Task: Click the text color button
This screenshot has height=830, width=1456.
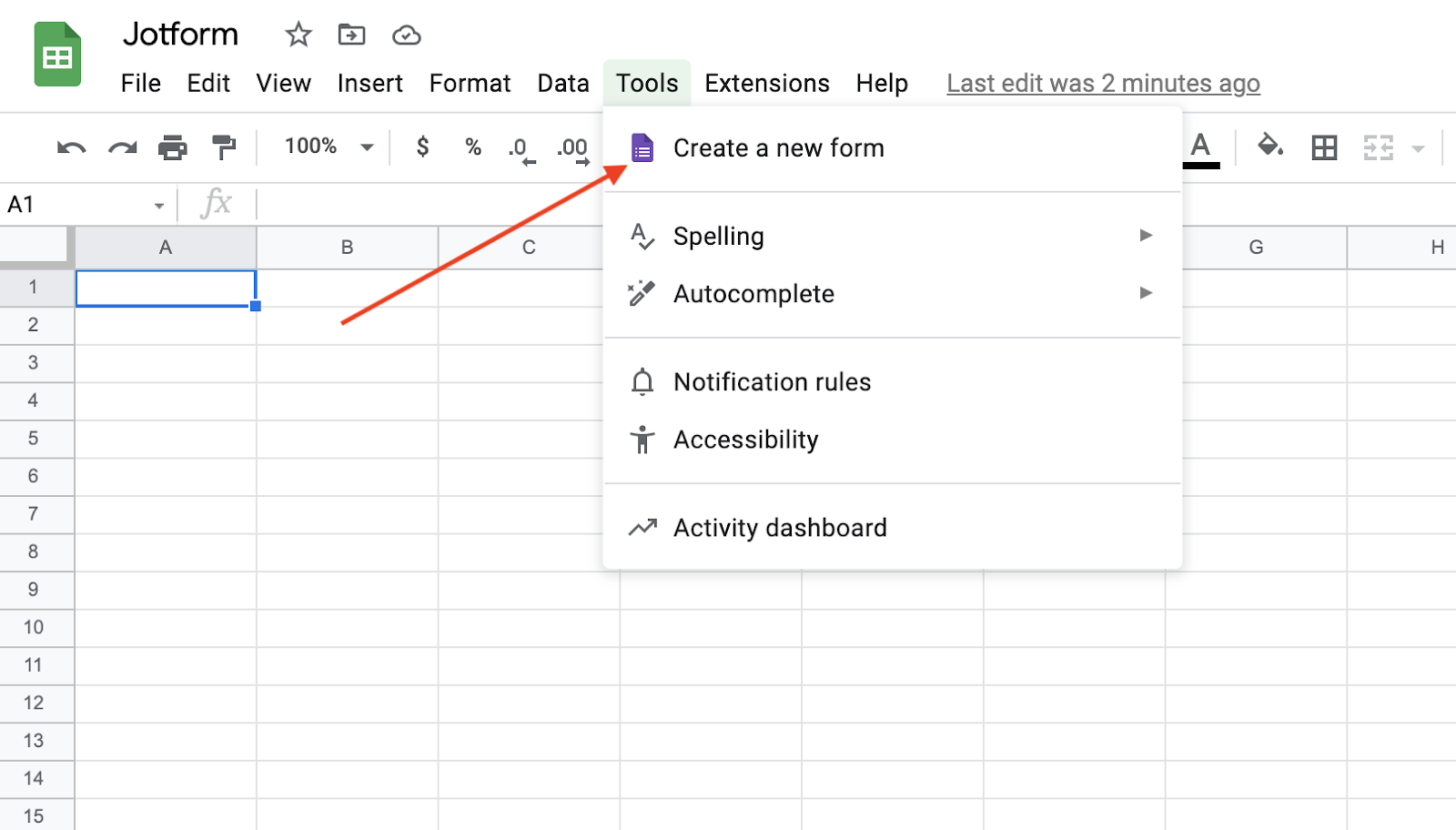Action: [1200, 147]
